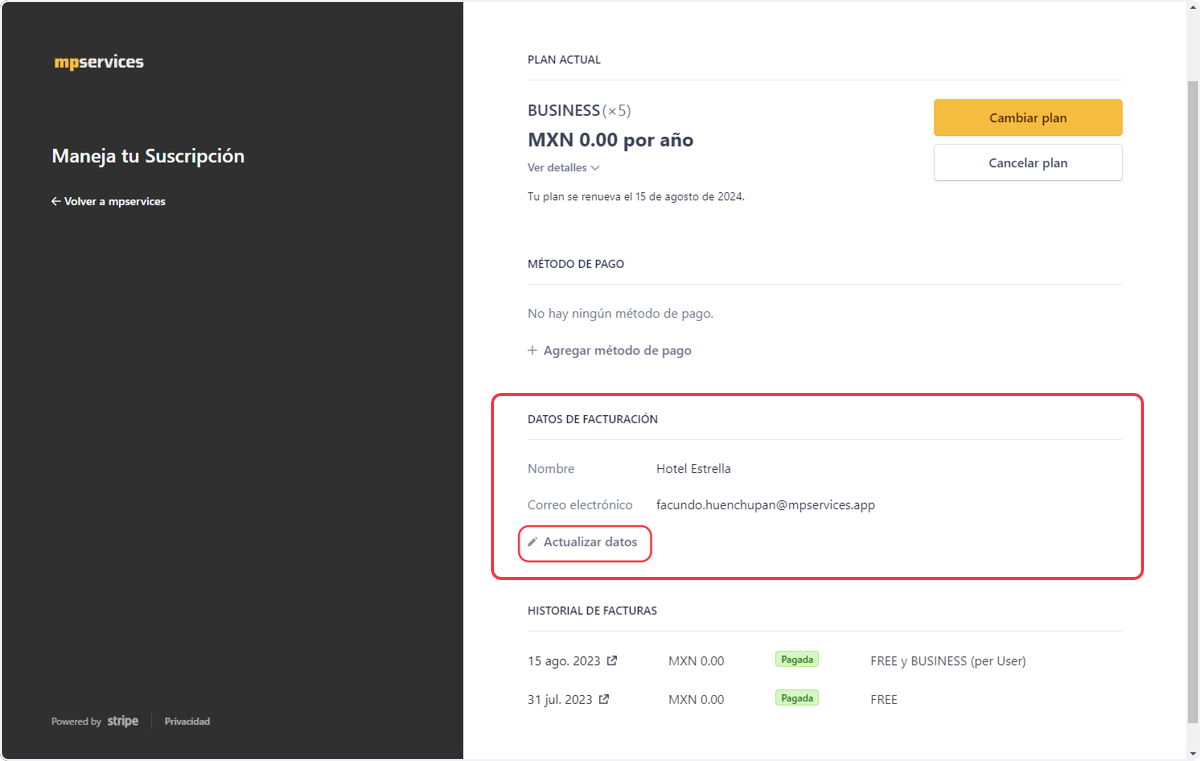Open invoice link icon for 31 jul. 2023
Screen dimensions: 1200x761
[x=604, y=700]
